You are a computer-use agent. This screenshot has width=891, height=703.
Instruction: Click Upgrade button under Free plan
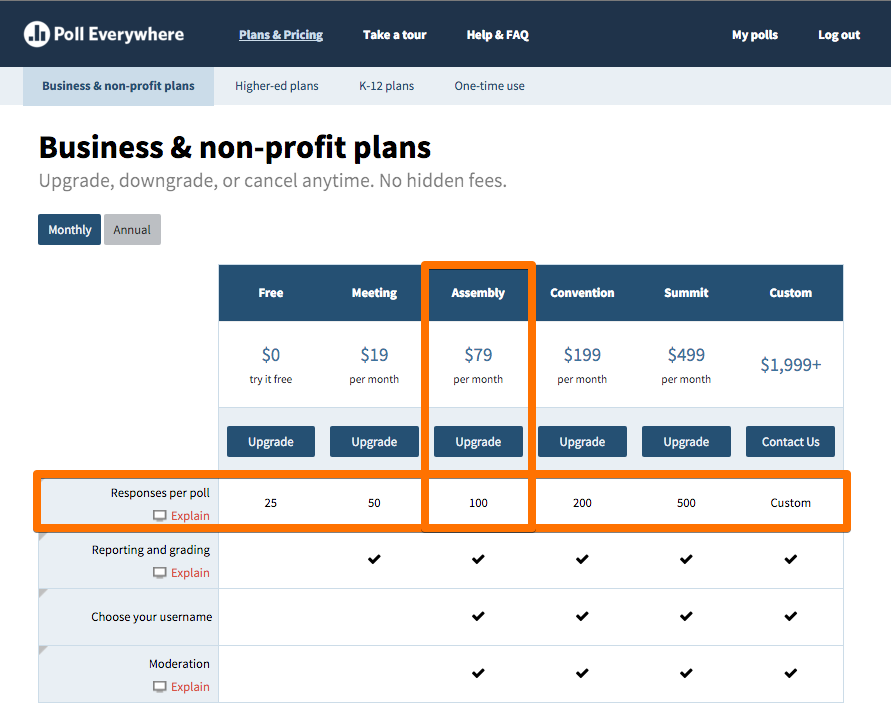pyautogui.click(x=270, y=442)
